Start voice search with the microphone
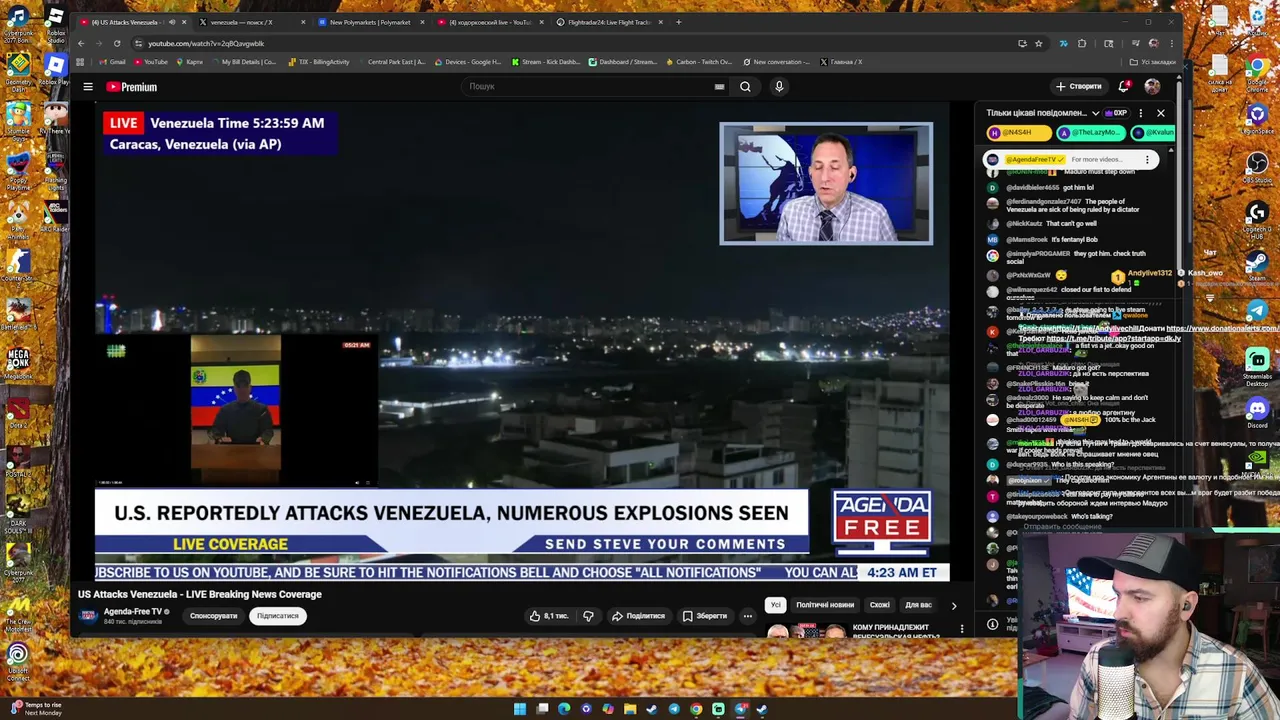The image size is (1280, 720). (x=779, y=86)
